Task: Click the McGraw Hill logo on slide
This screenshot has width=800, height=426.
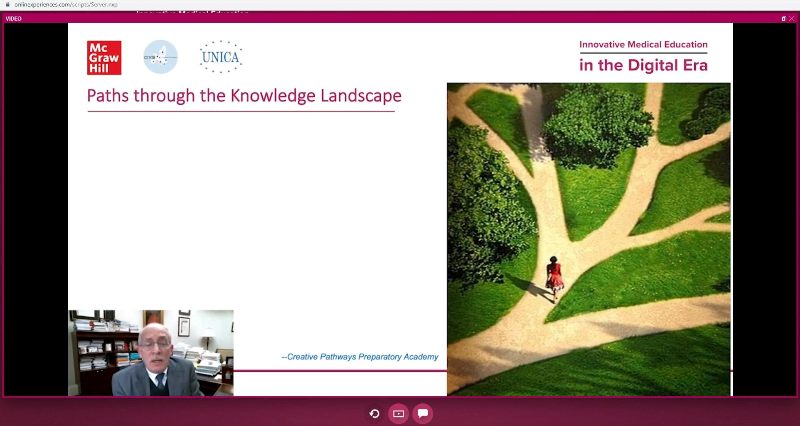Action: pyautogui.click(x=104, y=58)
